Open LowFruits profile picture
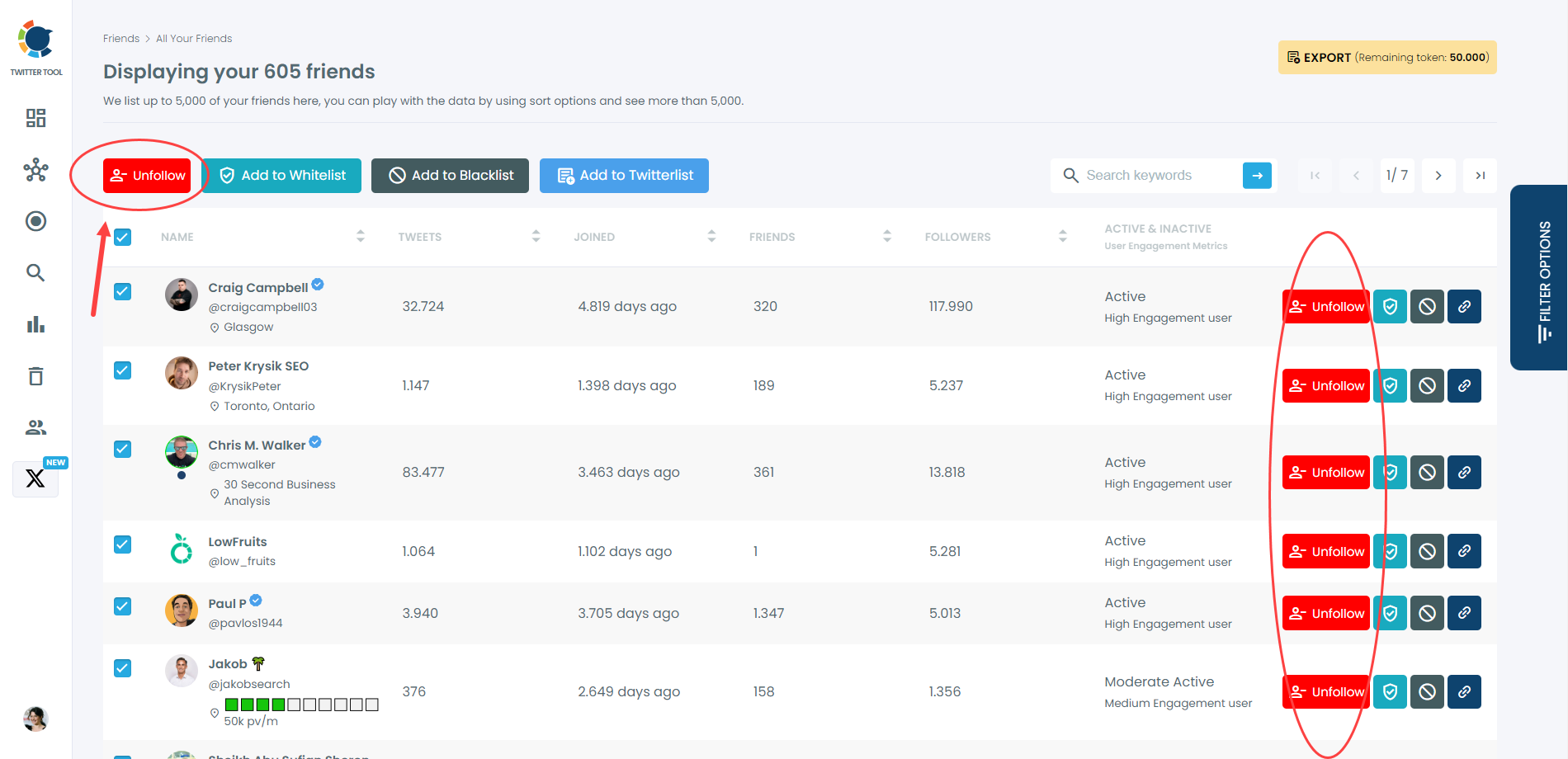 pyautogui.click(x=182, y=549)
